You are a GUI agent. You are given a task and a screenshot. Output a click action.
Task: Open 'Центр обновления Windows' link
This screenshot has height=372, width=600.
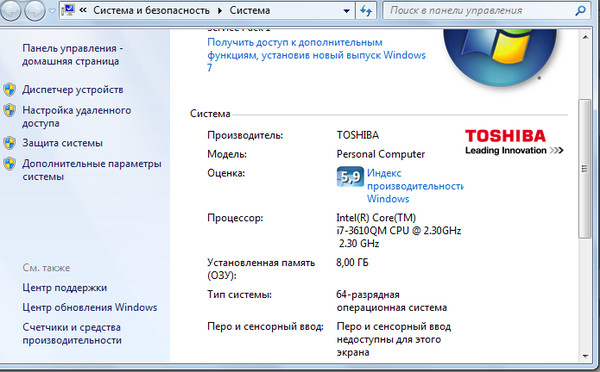(90, 307)
